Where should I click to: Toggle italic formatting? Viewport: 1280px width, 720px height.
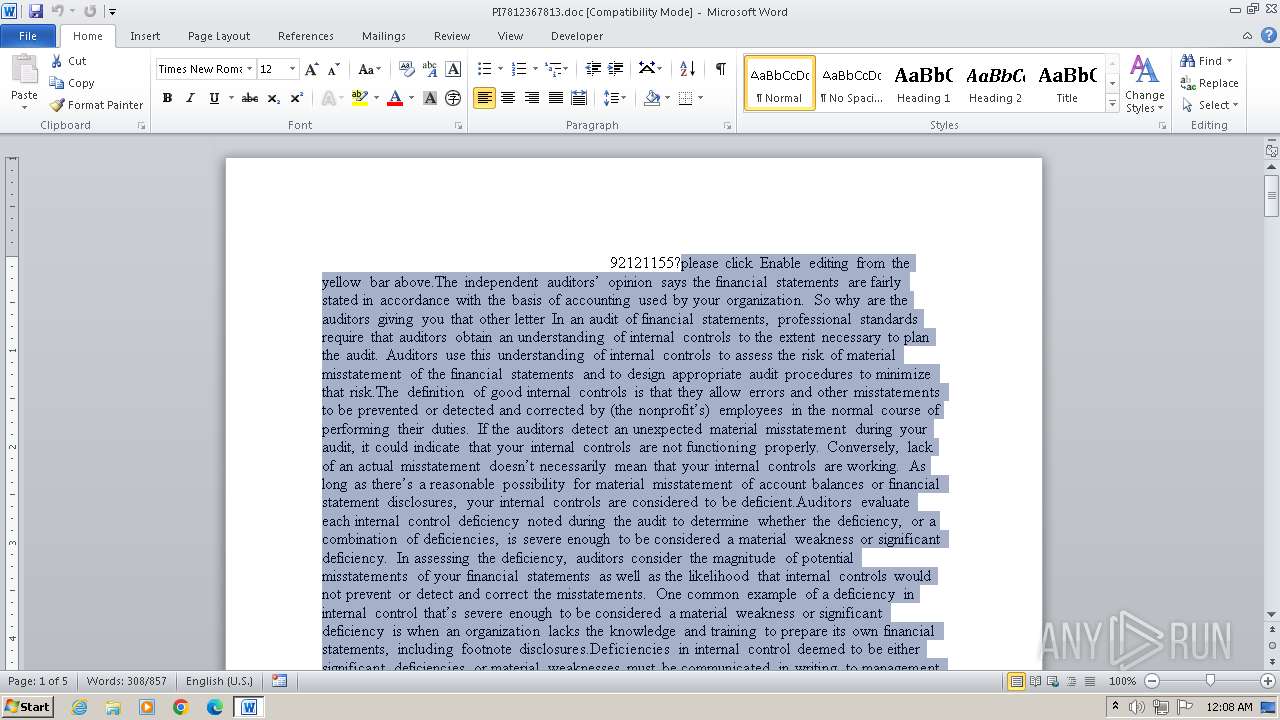(x=190, y=98)
